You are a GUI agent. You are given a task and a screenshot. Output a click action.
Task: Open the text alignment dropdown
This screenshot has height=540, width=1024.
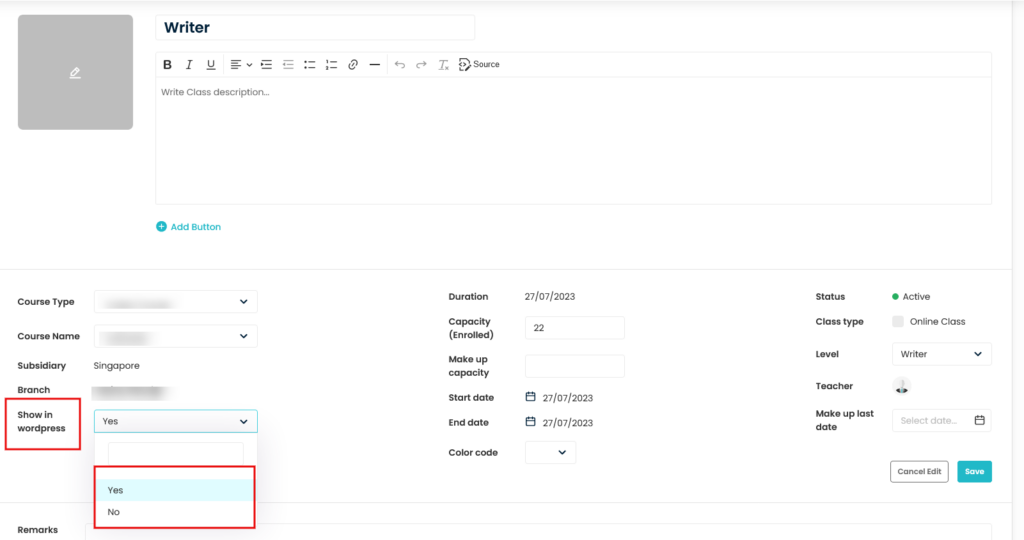pyautogui.click(x=241, y=65)
